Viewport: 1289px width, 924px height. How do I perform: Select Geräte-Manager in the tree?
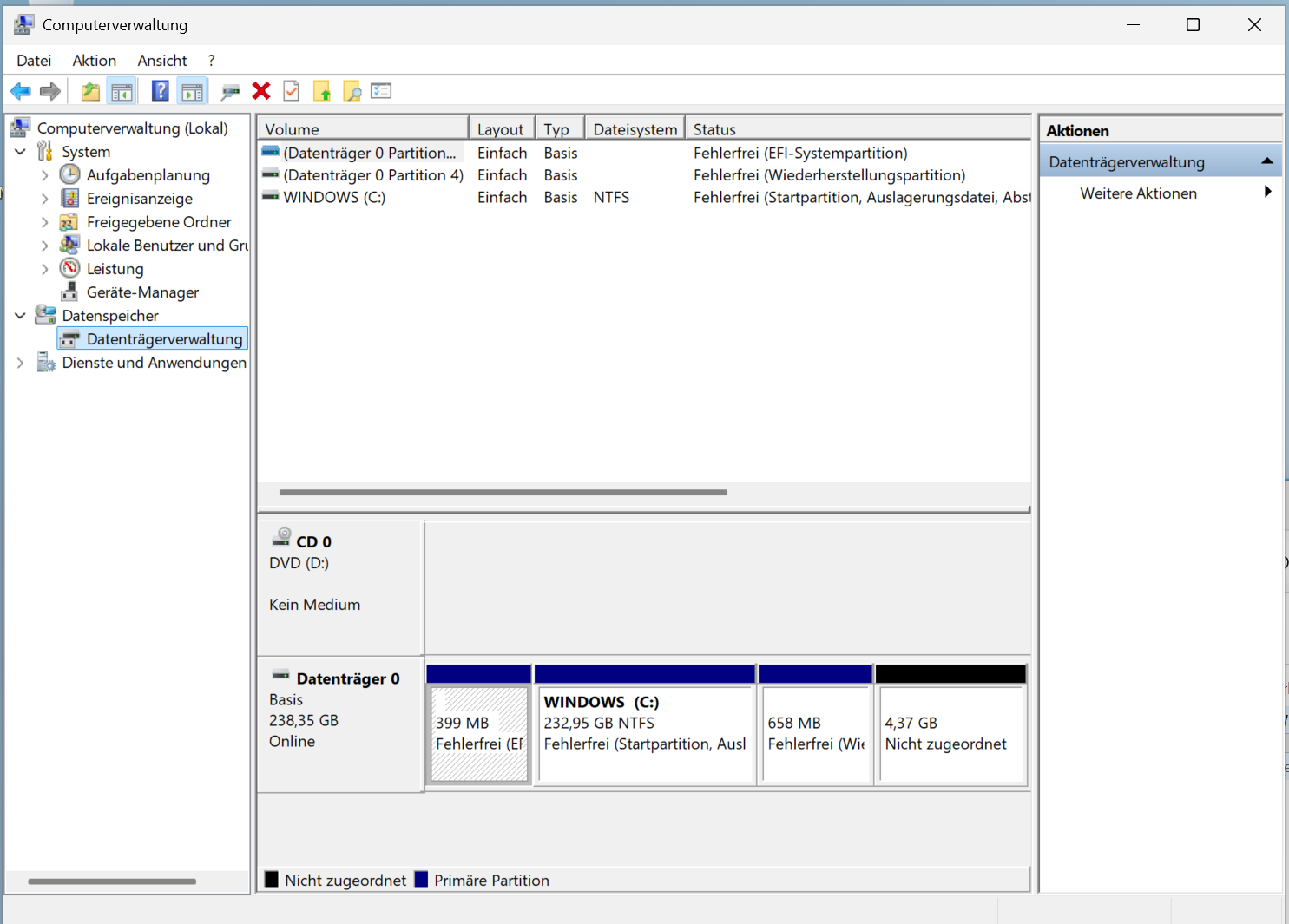pos(142,292)
